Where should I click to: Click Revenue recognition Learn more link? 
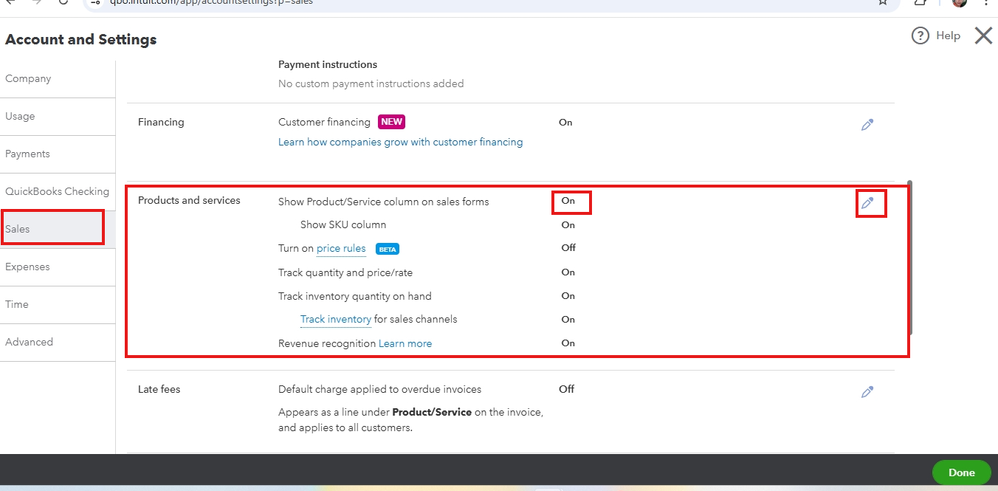click(405, 344)
